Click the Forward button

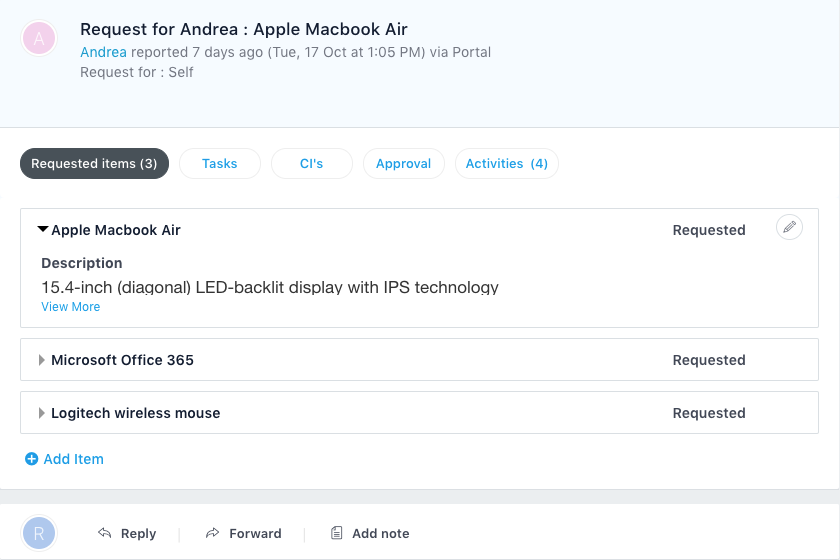244,533
